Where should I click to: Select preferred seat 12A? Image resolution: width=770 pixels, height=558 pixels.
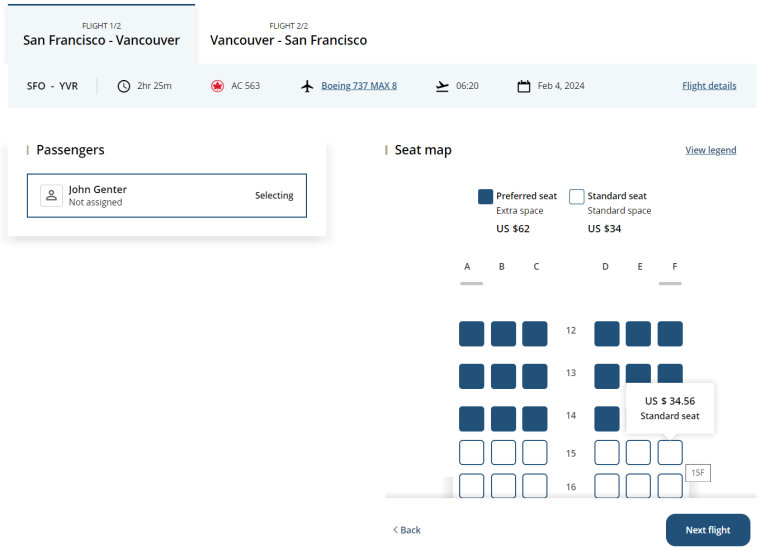[472, 334]
